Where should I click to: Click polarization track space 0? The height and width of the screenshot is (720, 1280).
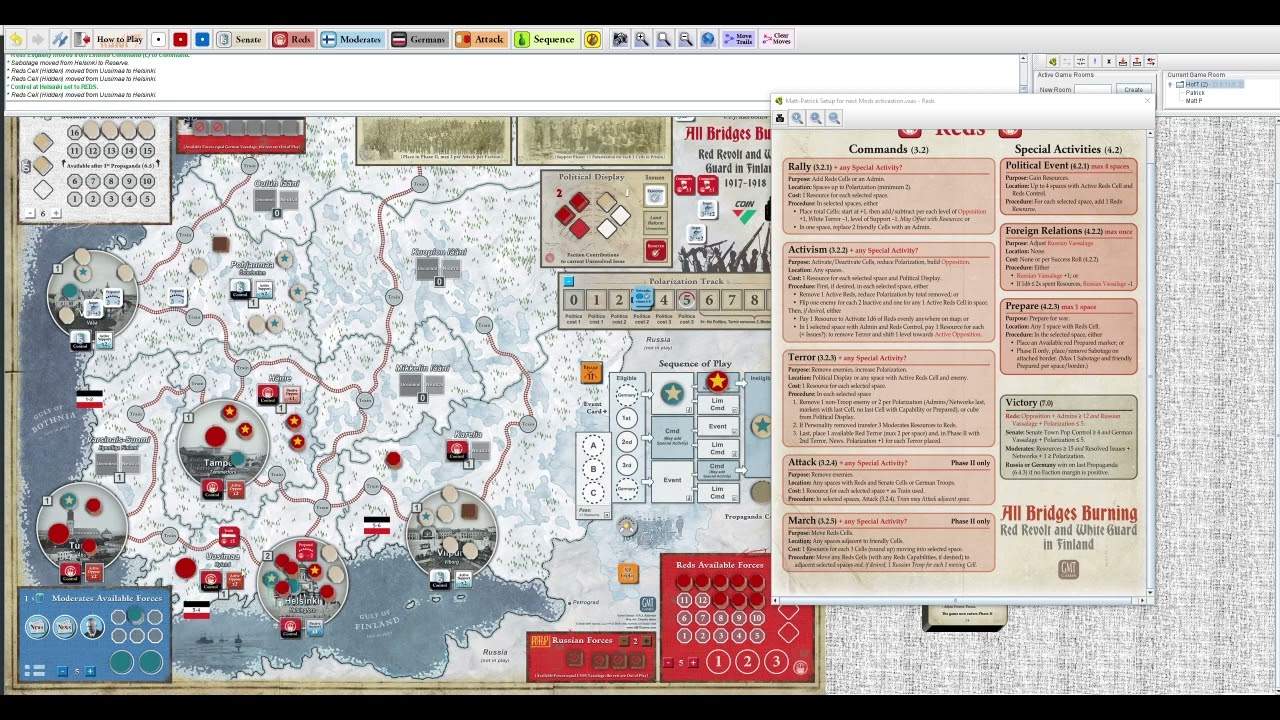[x=573, y=299]
